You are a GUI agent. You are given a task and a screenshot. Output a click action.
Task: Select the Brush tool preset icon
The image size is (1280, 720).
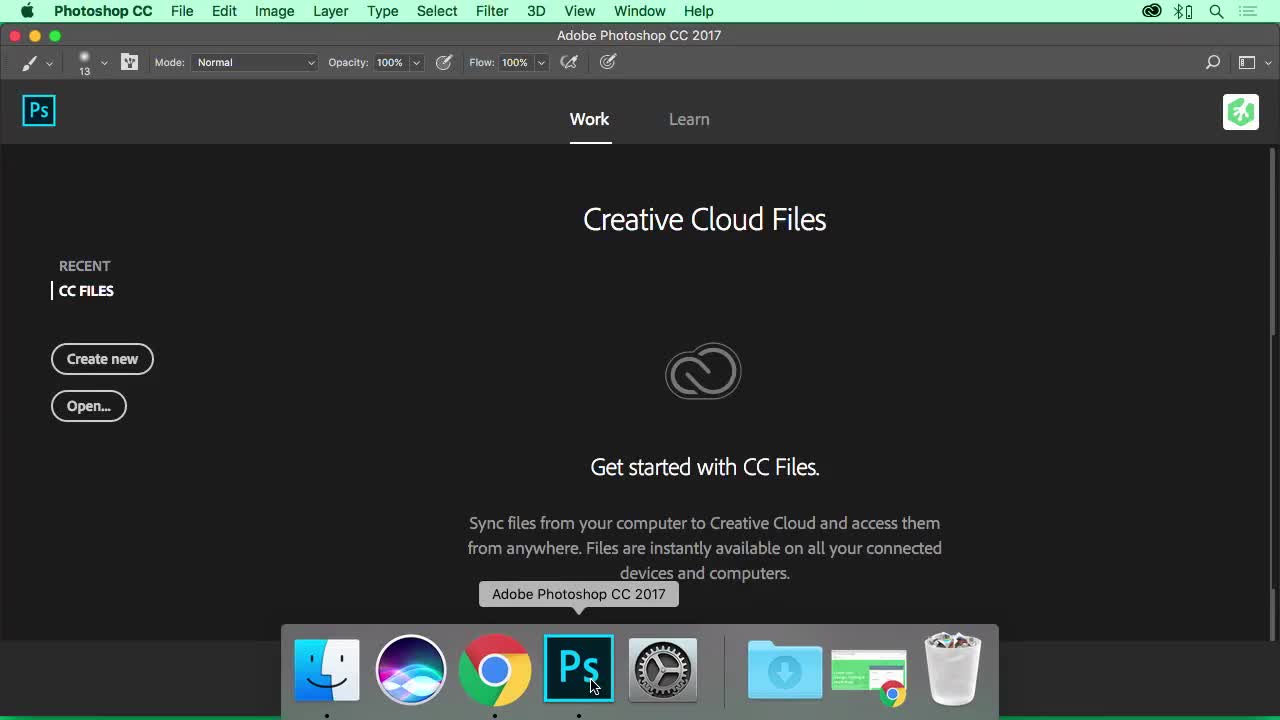point(29,62)
